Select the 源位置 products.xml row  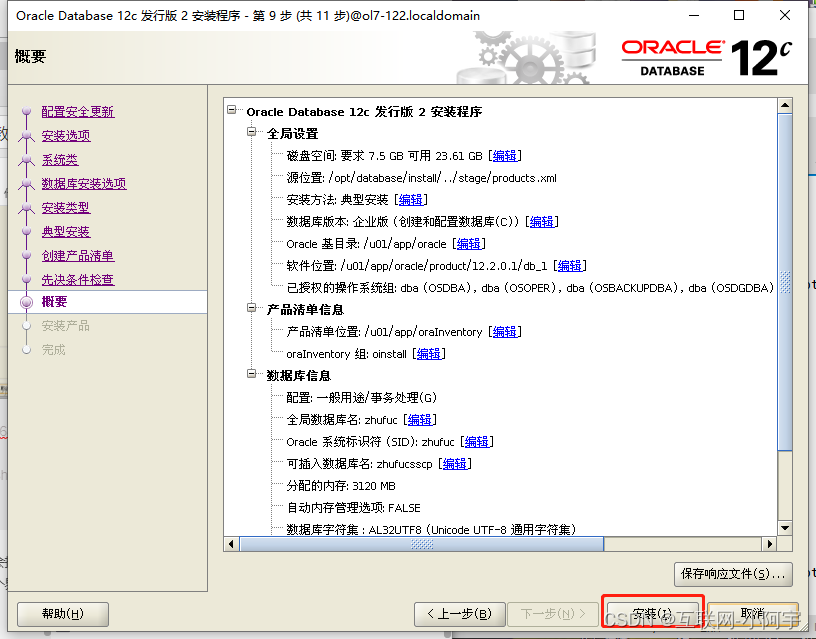click(x=422, y=178)
